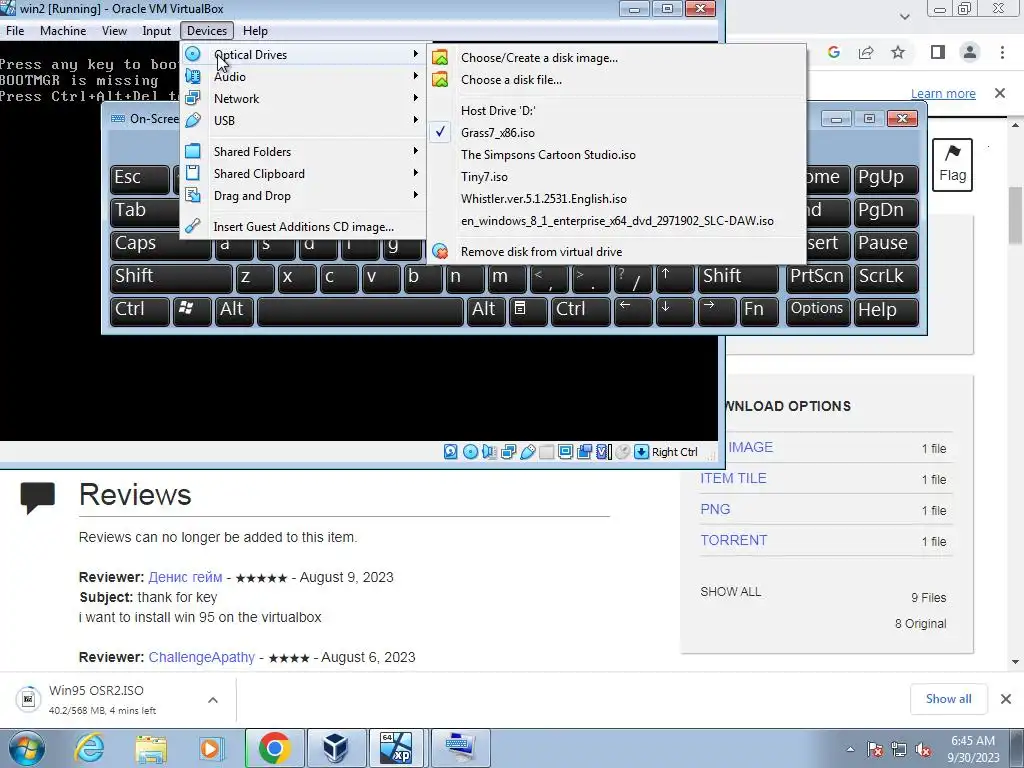Click the On-Screen Keyboard taskbar icon
1024x768 pixels.
(x=460, y=748)
